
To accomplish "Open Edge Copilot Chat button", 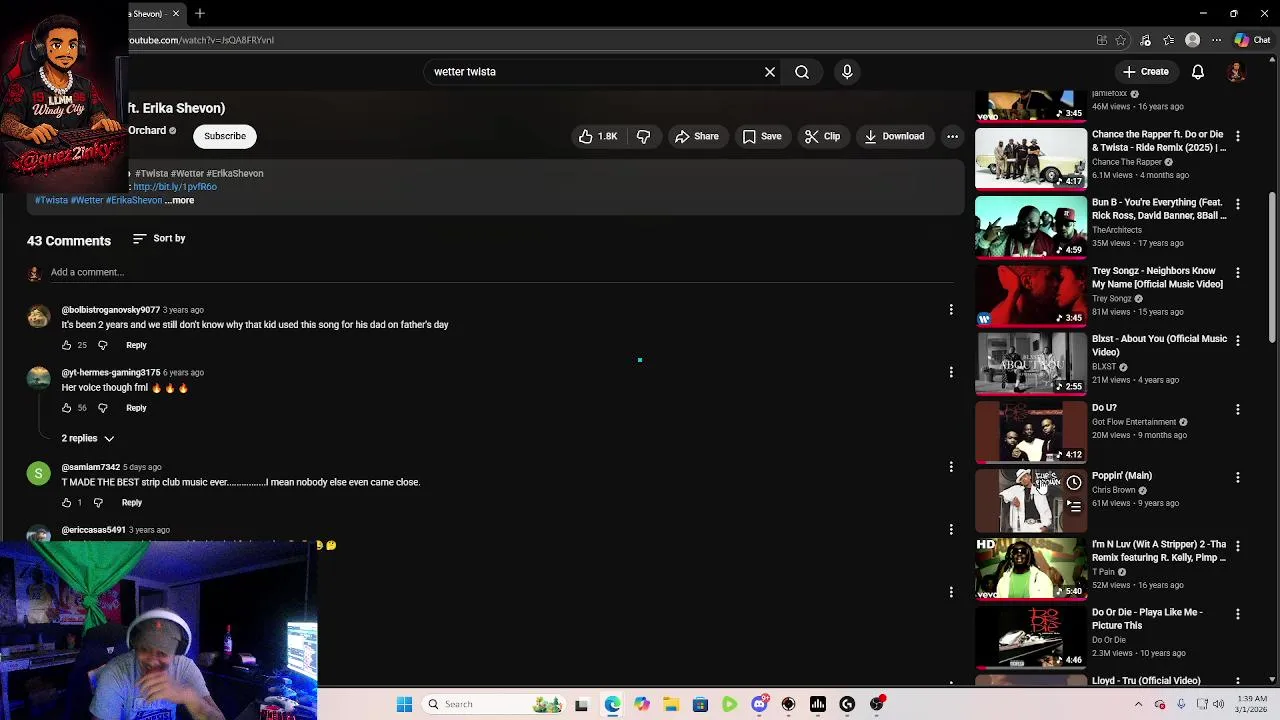I will (x=1252, y=40).
